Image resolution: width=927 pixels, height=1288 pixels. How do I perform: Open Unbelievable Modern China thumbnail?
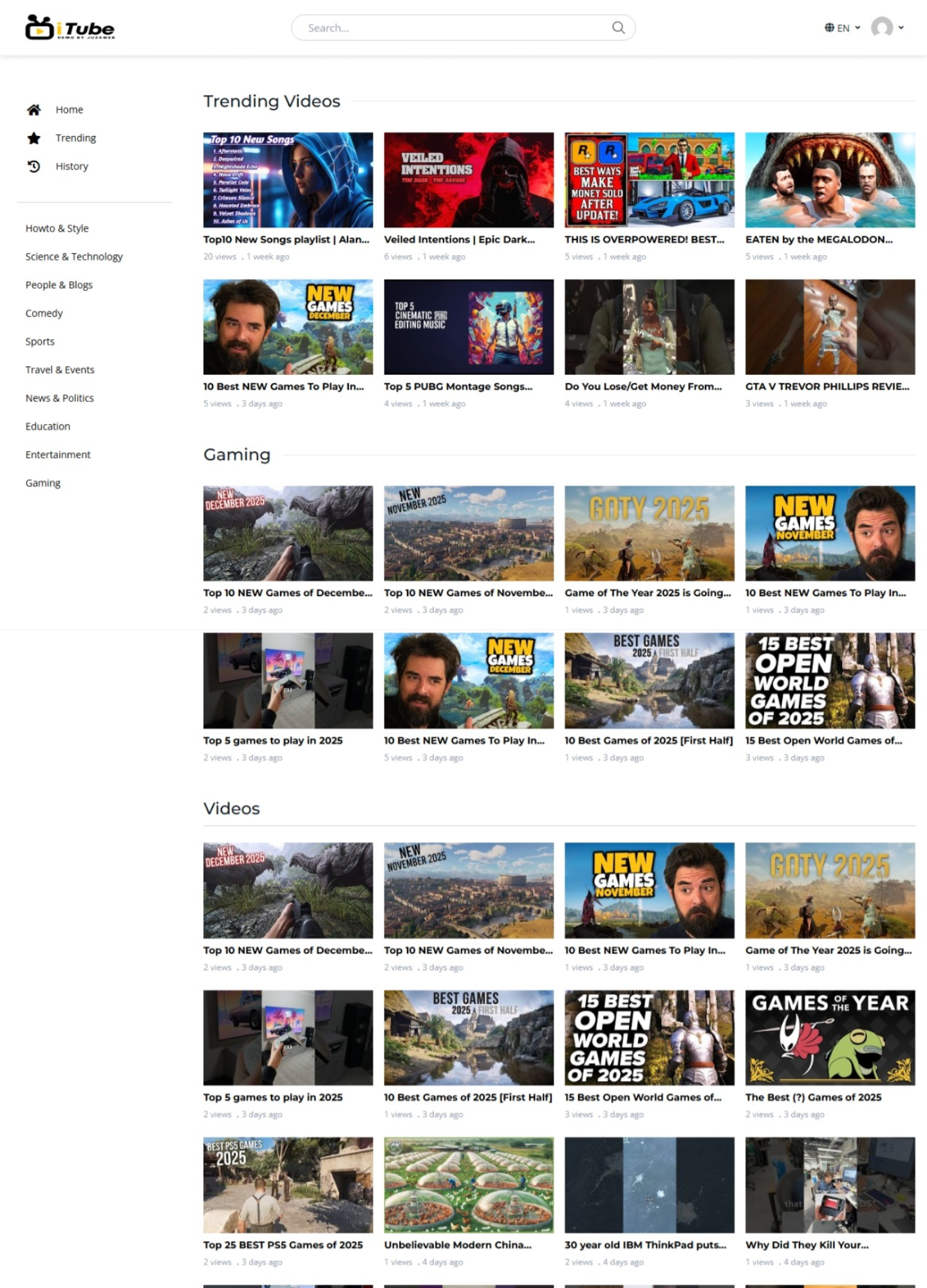click(469, 1185)
